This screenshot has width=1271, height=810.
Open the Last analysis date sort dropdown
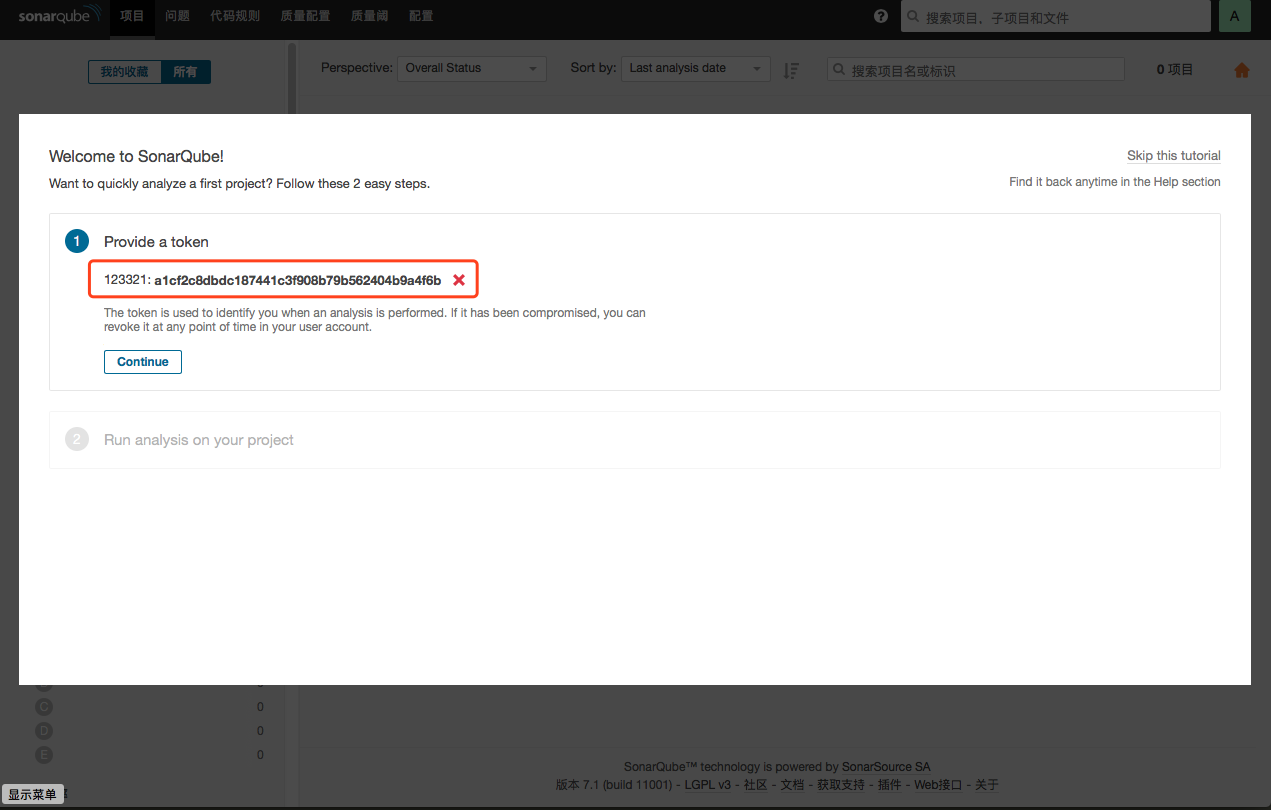[696, 68]
